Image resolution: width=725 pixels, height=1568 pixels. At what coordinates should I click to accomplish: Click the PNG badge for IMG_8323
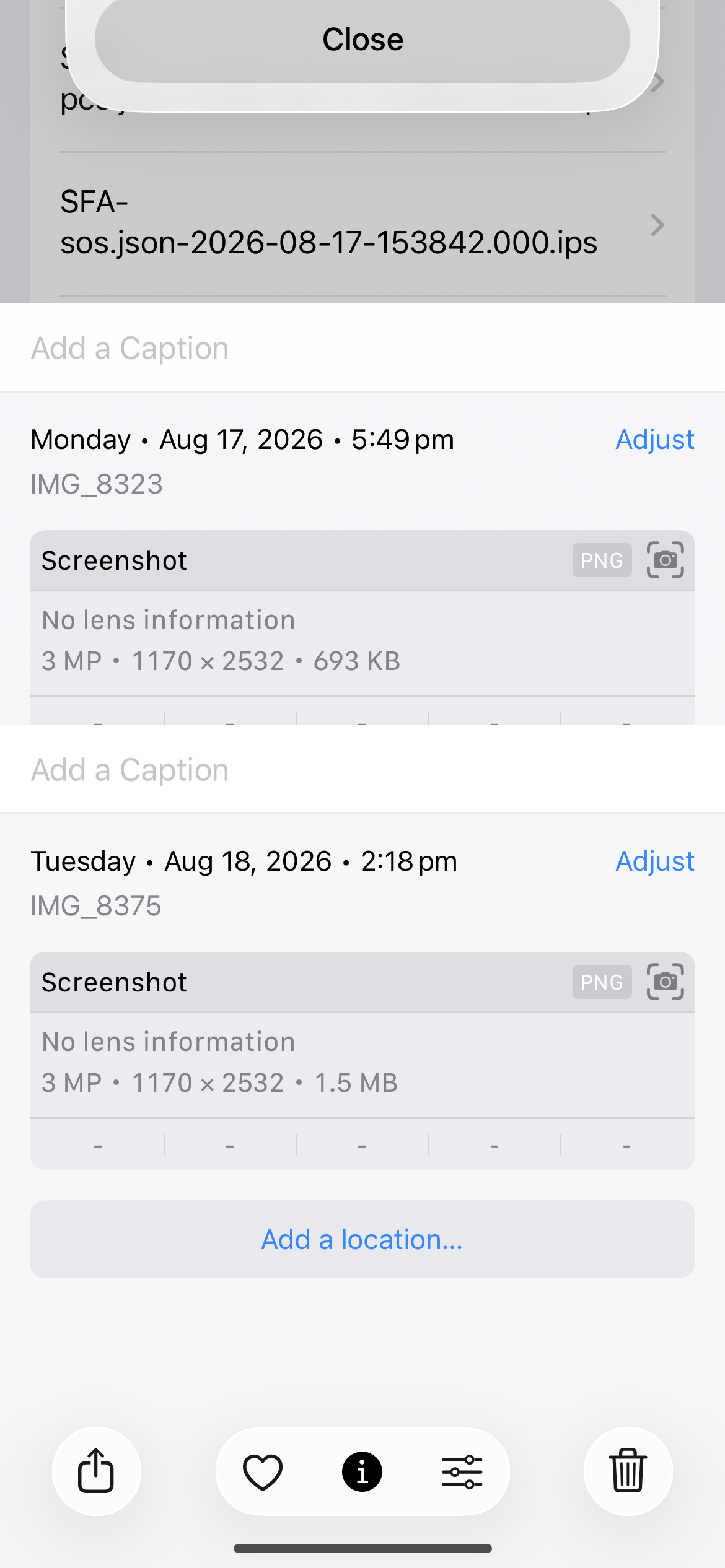point(602,560)
